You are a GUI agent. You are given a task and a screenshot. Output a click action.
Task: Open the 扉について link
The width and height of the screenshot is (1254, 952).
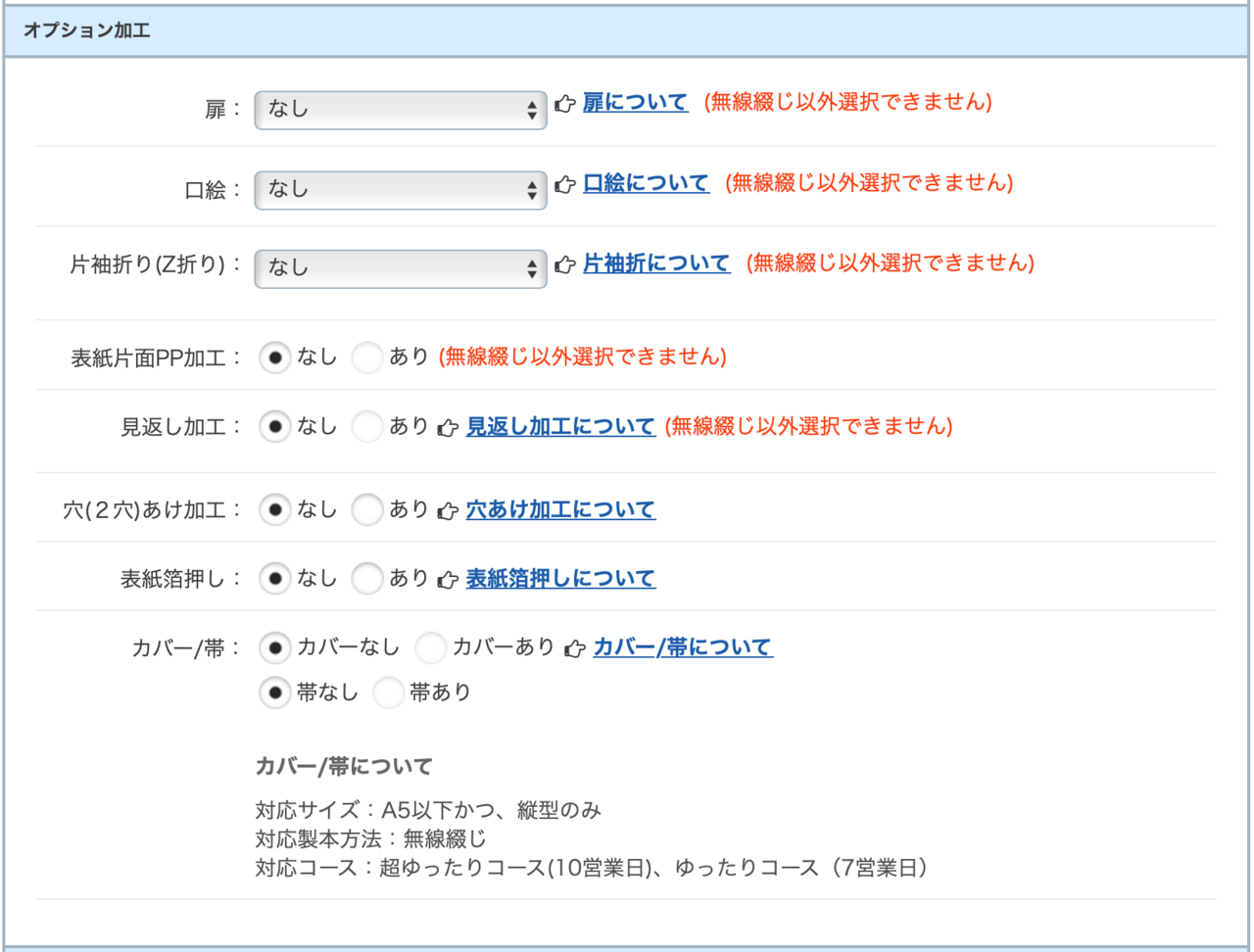(635, 102)
